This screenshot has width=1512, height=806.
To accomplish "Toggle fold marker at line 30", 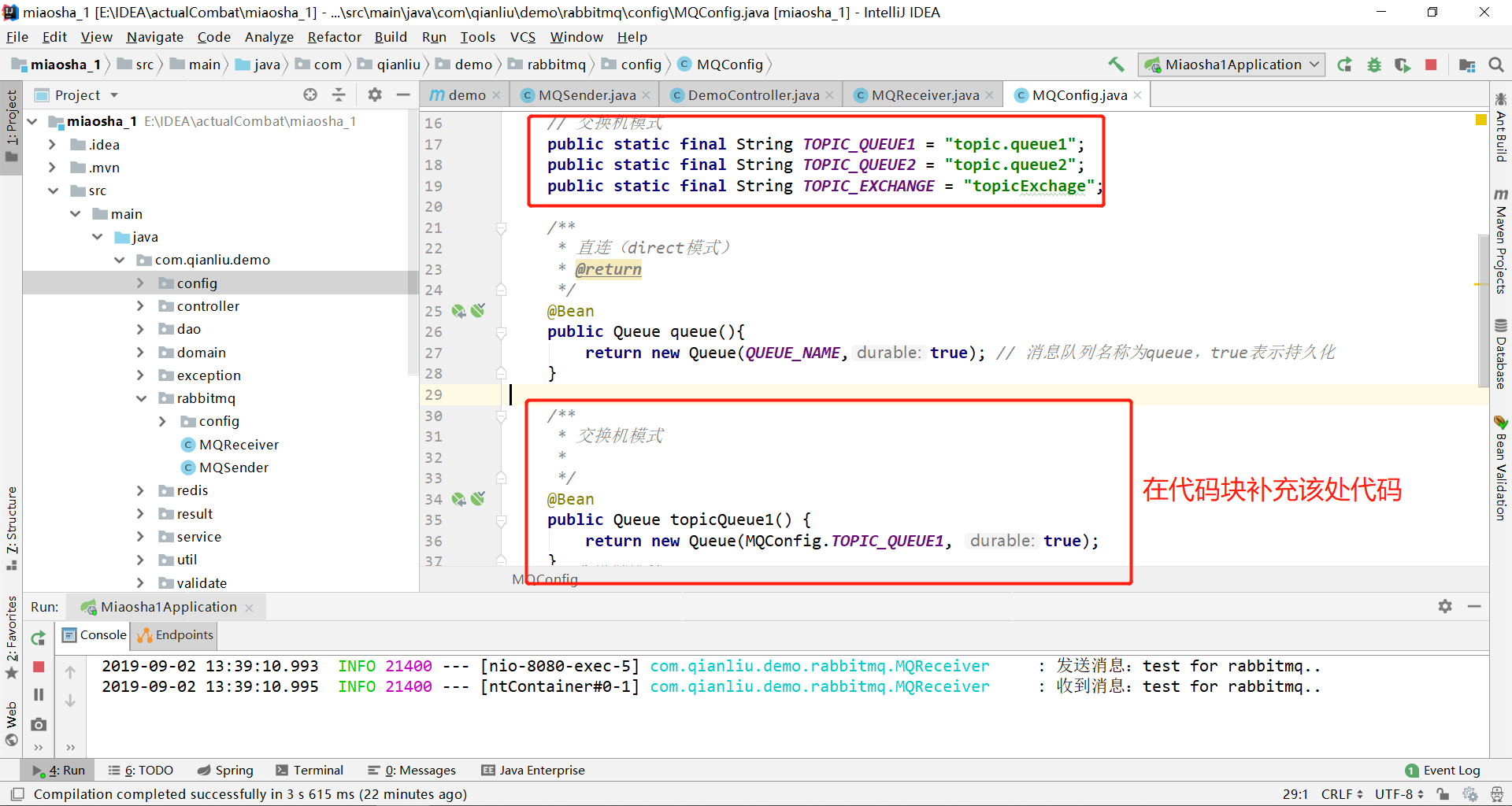I will [x=501, y=416].
